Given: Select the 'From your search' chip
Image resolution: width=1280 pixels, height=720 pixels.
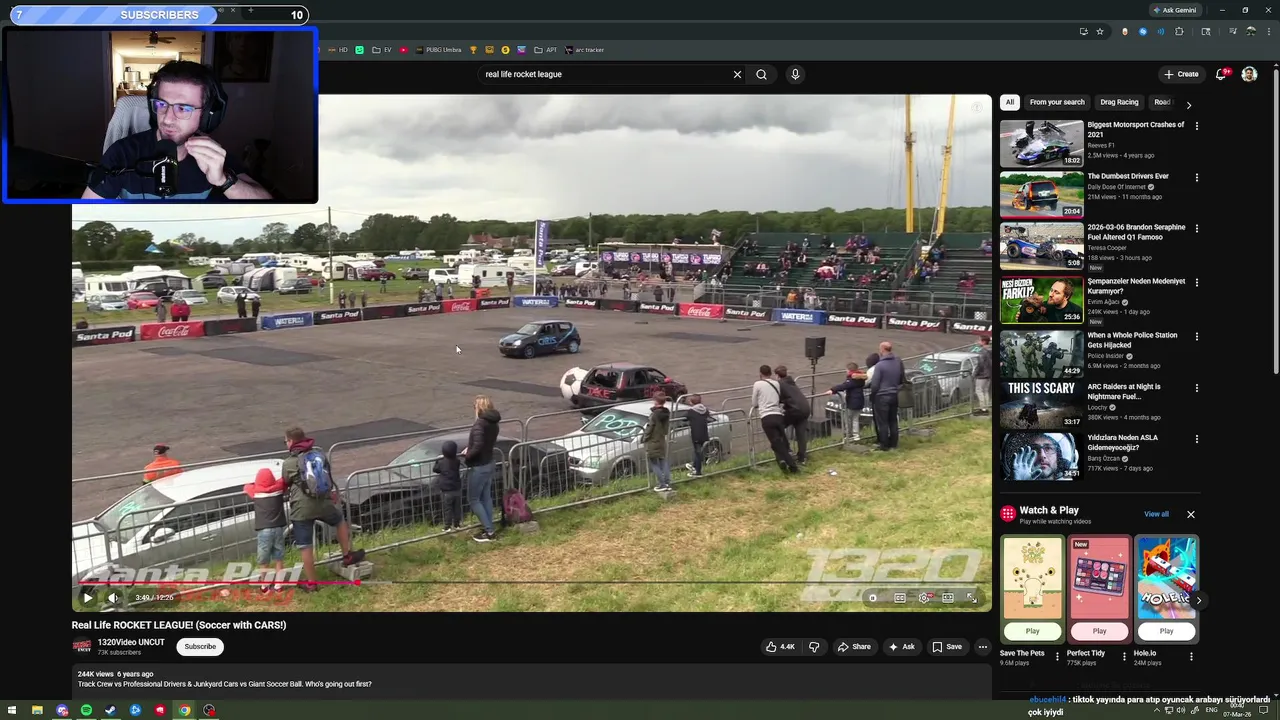Looking at the screenshot, I should pos(1057,102).
